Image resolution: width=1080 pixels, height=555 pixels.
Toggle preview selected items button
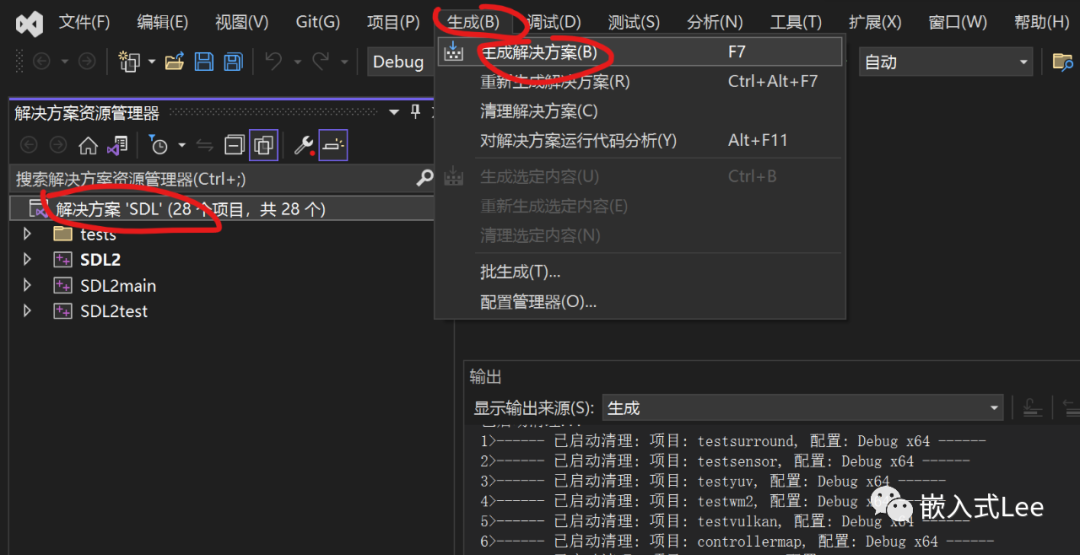click(x=333, y=145)
